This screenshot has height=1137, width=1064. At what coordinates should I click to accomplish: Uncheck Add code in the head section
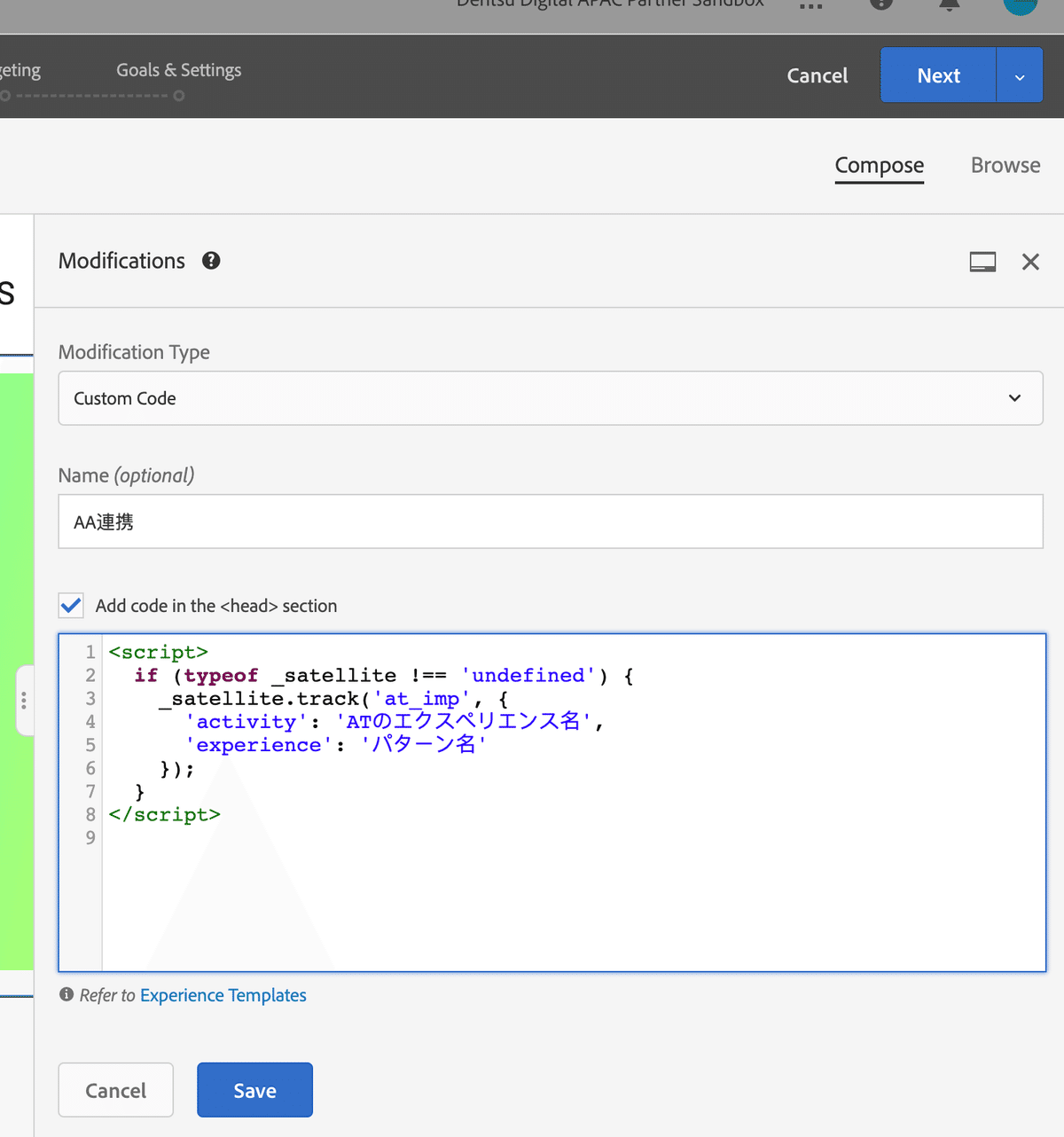coord(71,606)
